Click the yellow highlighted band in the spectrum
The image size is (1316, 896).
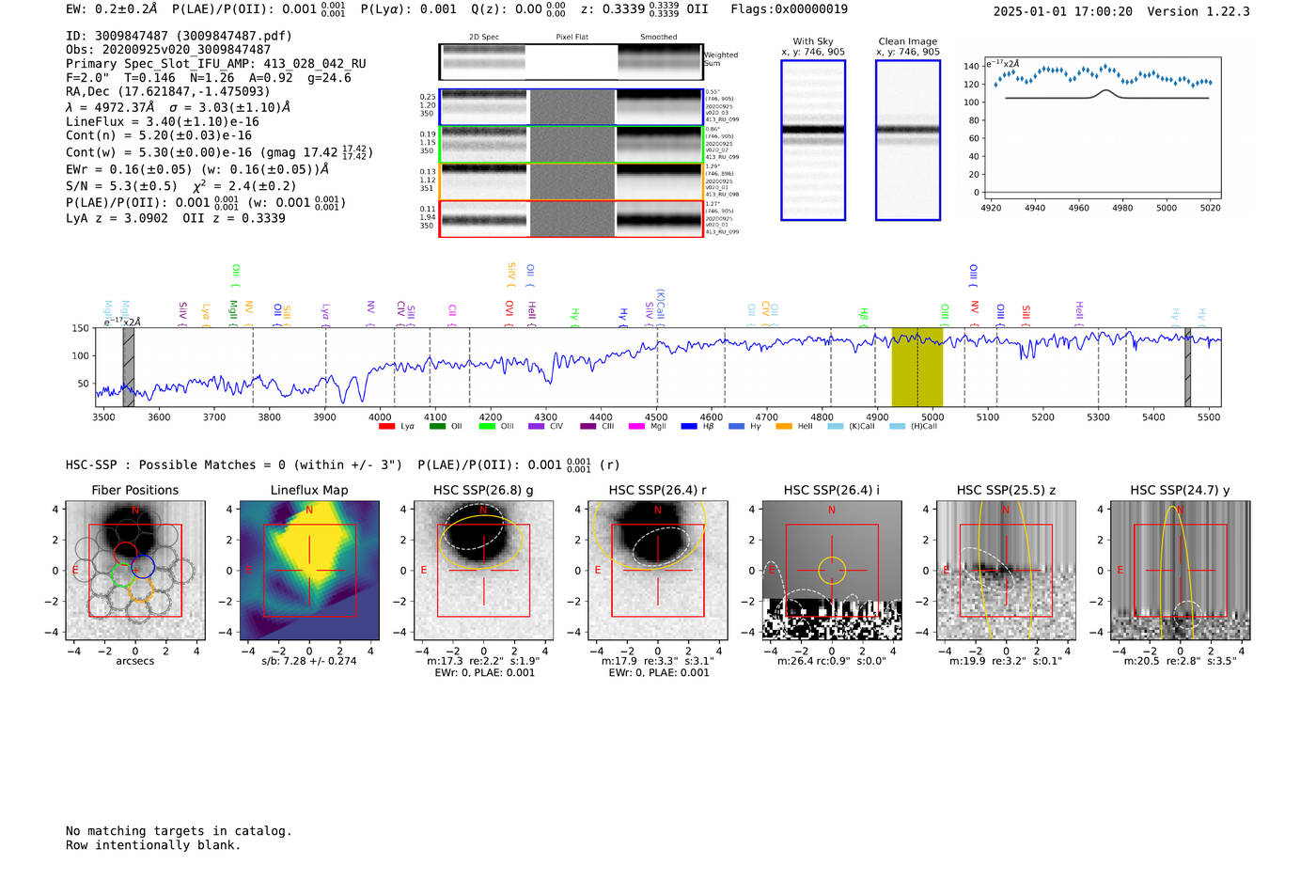pyautogui.click(x=917, y=368)
